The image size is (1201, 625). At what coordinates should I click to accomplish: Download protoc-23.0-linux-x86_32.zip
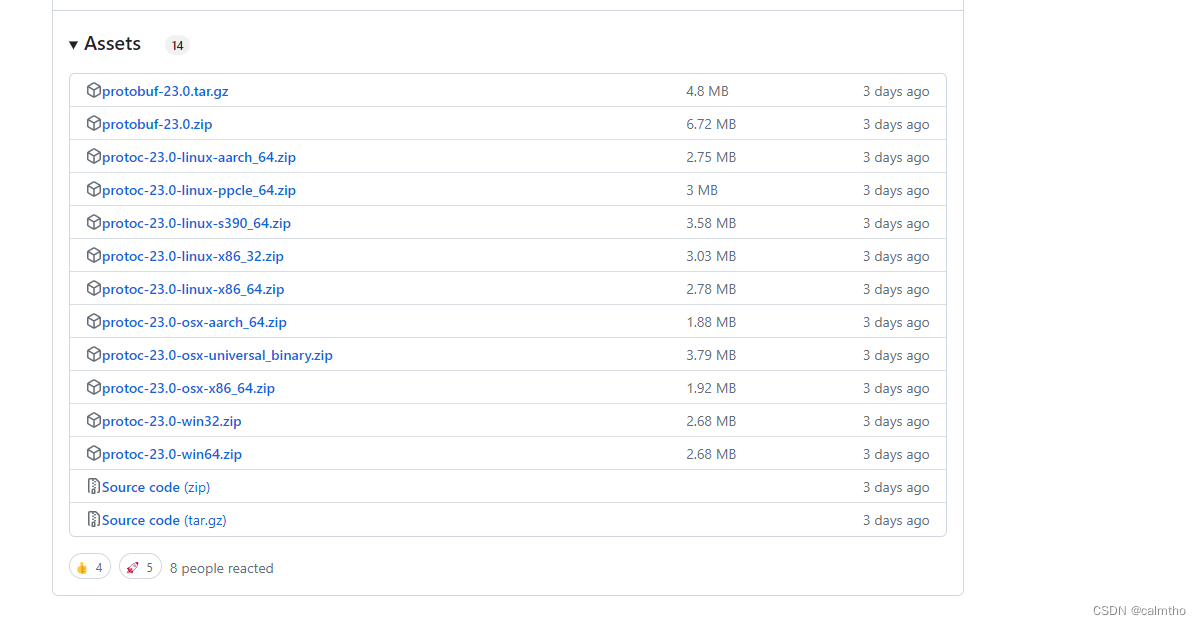(x=193, y=256)
